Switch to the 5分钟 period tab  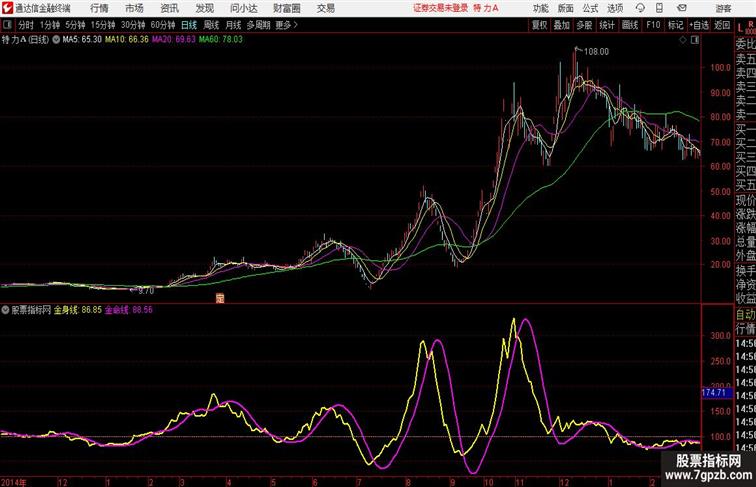click(75, 25)
